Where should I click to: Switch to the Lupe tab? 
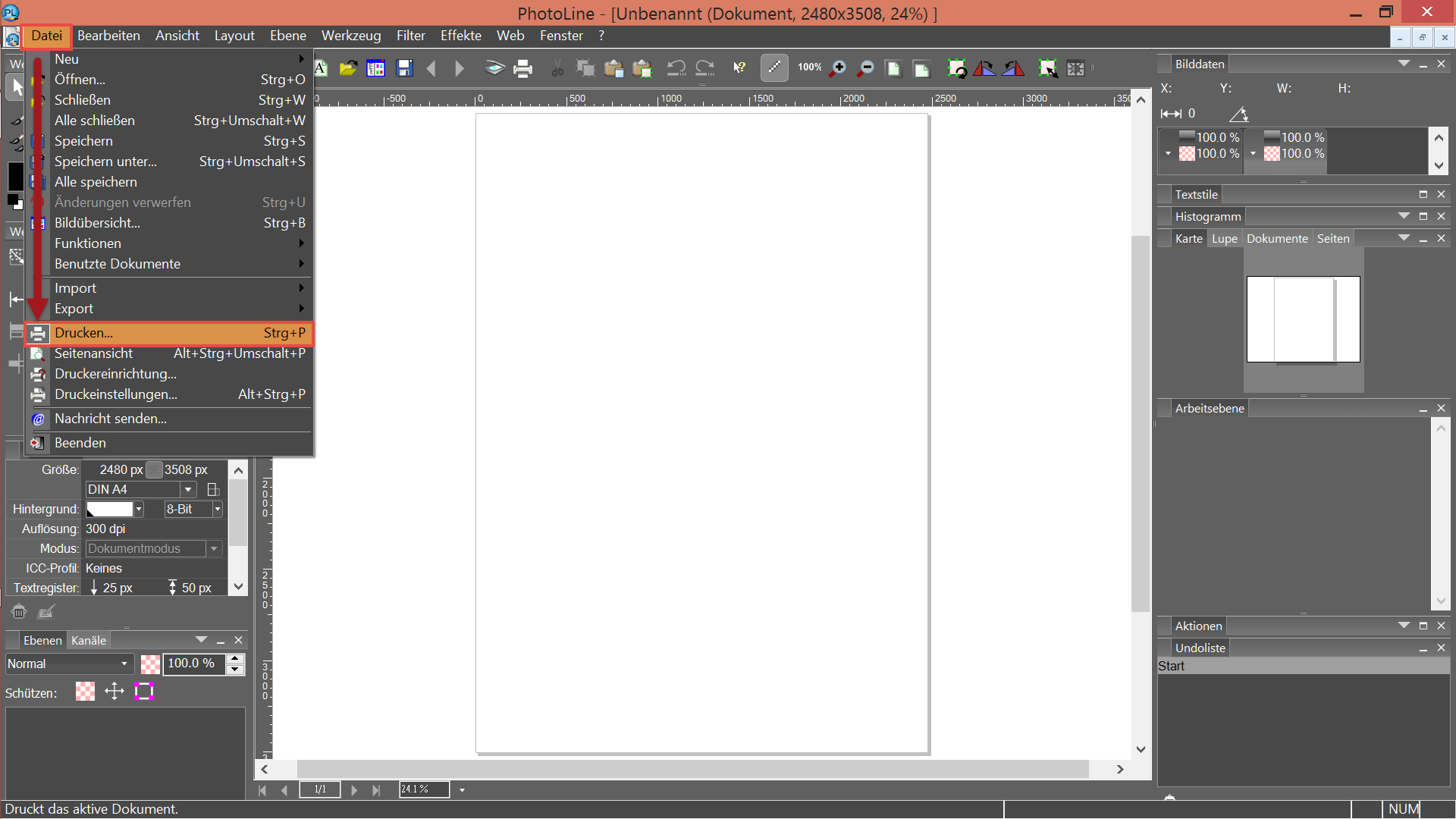tap(1224, 238)
